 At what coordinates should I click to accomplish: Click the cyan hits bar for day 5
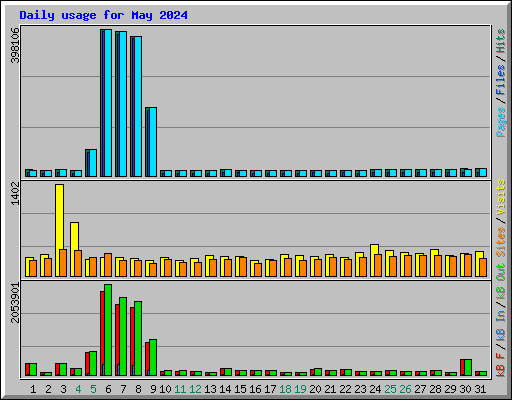93,163
